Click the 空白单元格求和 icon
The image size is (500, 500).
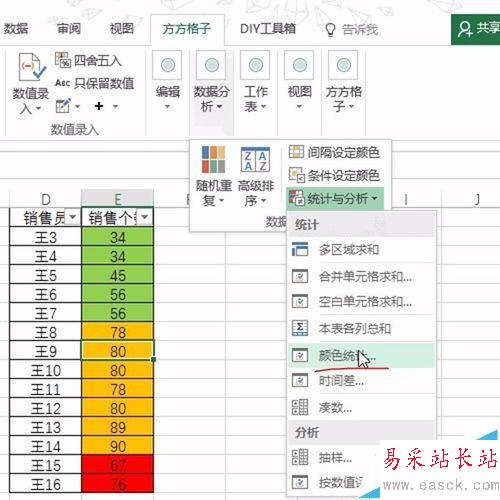coord(300,302)
